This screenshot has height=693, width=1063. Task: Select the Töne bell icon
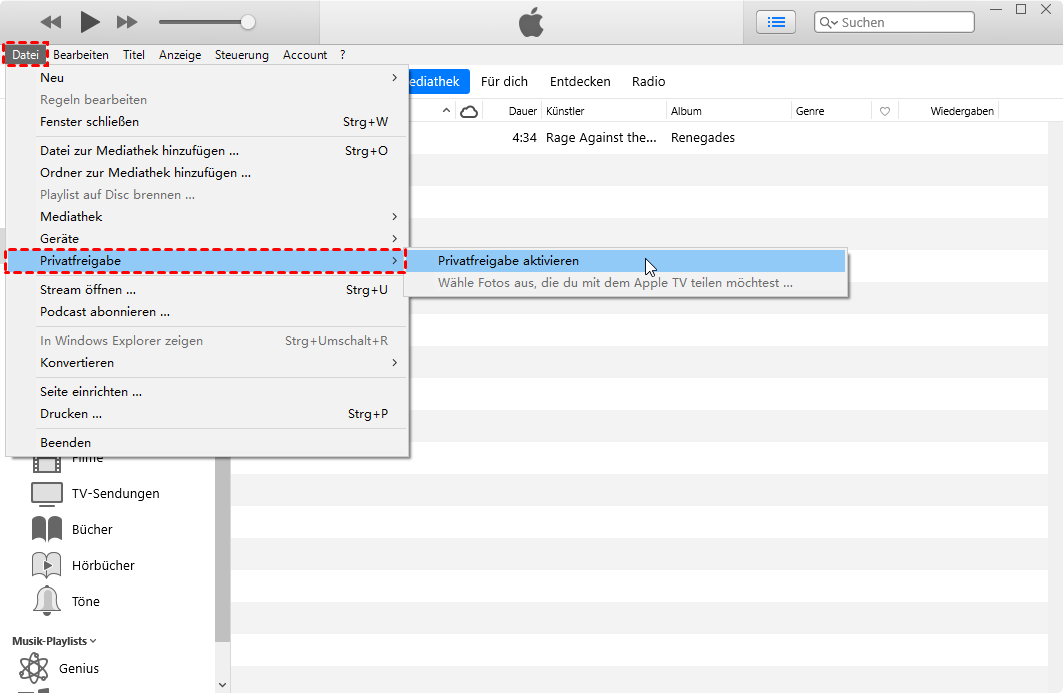[x=47, y=601]
